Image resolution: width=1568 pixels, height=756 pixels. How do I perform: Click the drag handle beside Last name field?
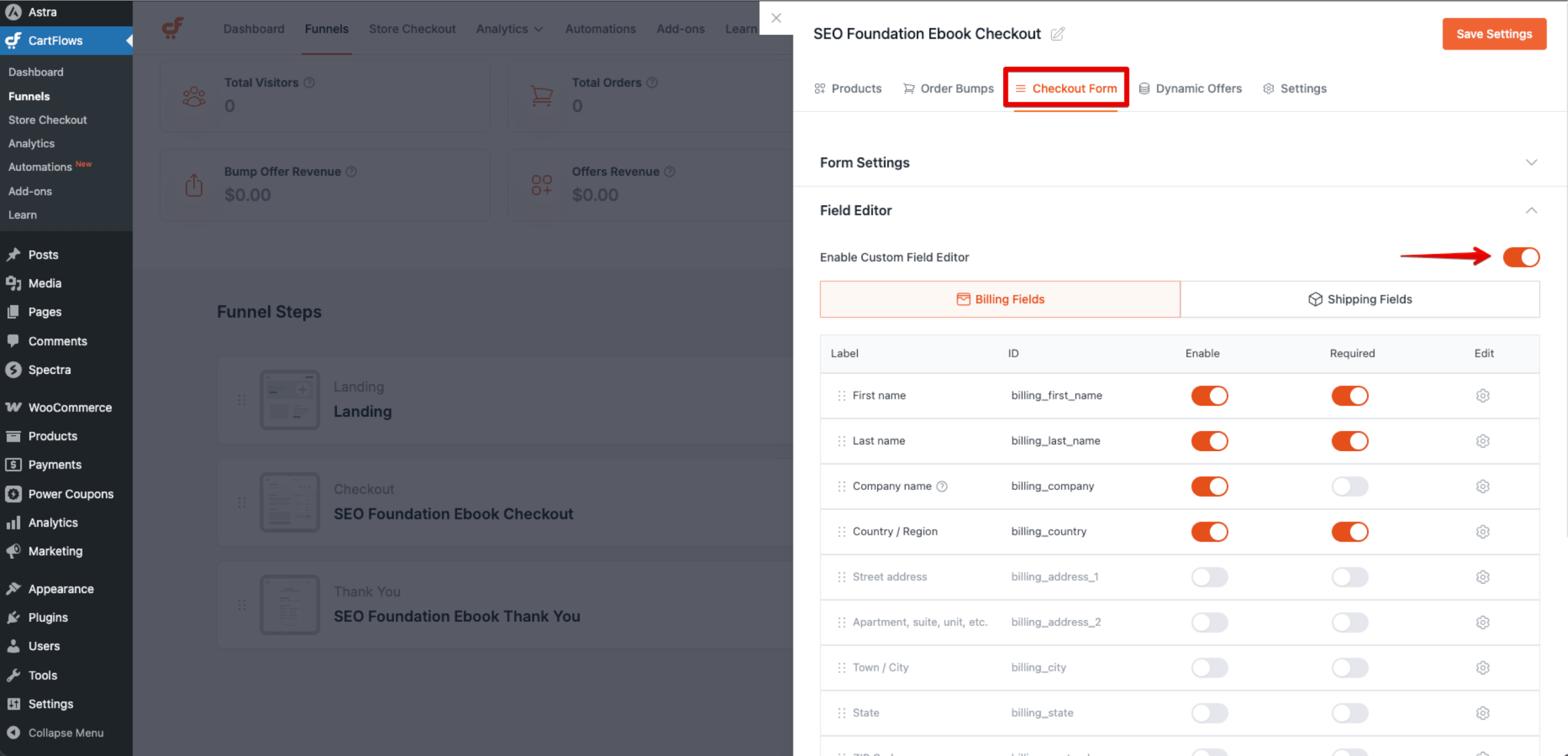coord(841,441)
